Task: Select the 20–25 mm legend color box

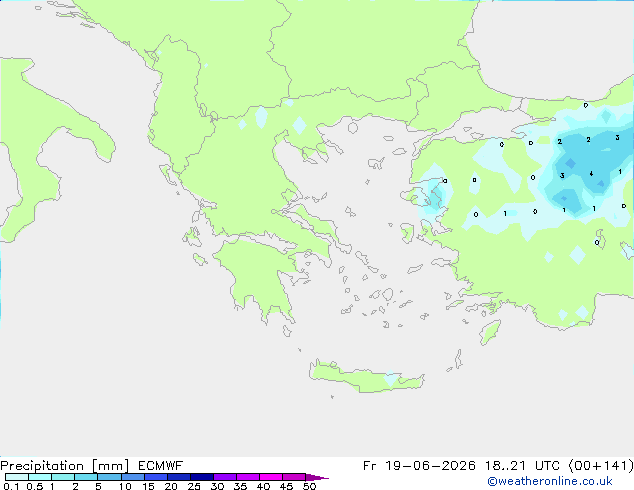Action: 179,477
